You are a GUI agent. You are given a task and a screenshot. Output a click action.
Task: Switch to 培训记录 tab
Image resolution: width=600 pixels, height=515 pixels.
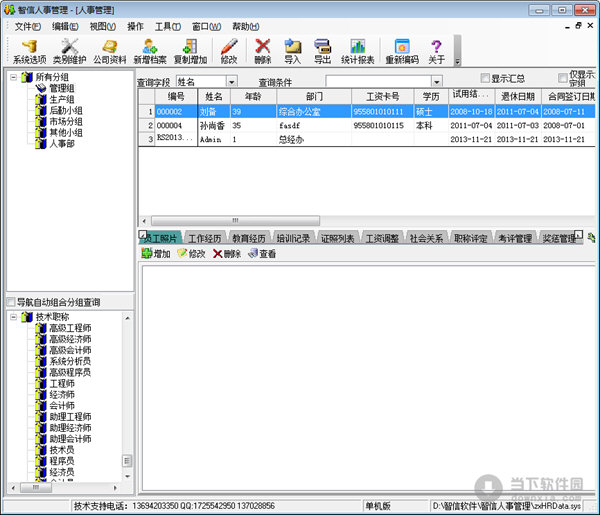(x=293, y=238)
